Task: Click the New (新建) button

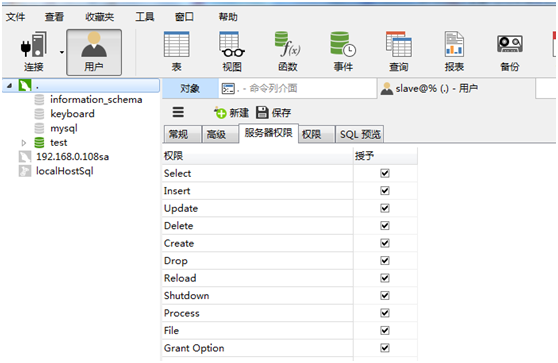Action: pos(231,113)
